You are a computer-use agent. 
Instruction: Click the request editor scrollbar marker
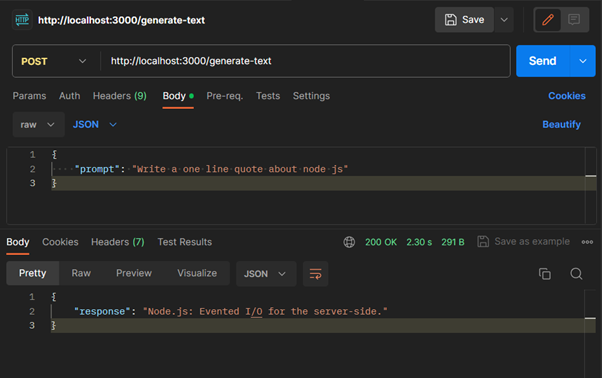click(590, 176)
